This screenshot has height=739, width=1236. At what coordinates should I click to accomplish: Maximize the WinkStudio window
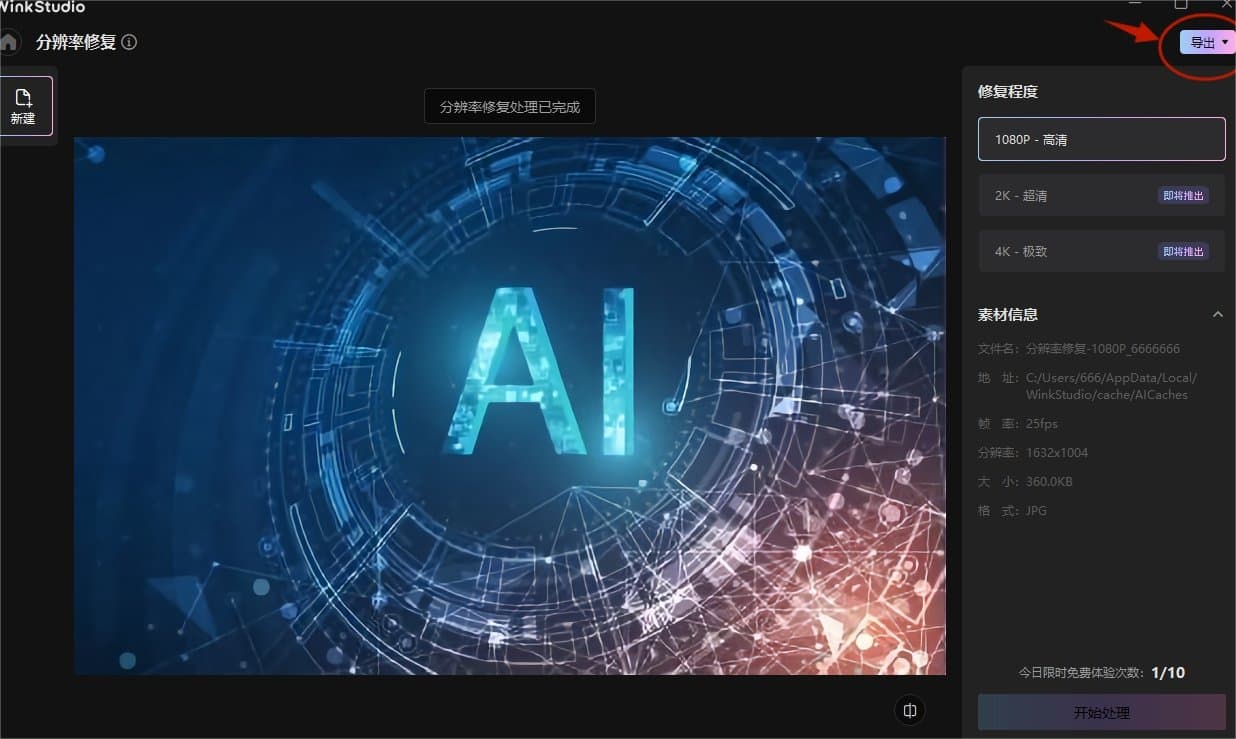[1181, 5]
